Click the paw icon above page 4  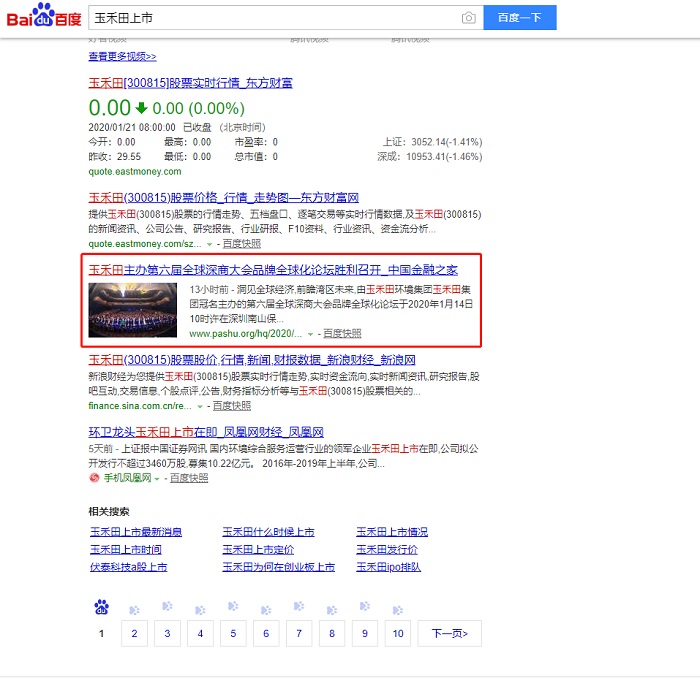[x=200, y=610]
